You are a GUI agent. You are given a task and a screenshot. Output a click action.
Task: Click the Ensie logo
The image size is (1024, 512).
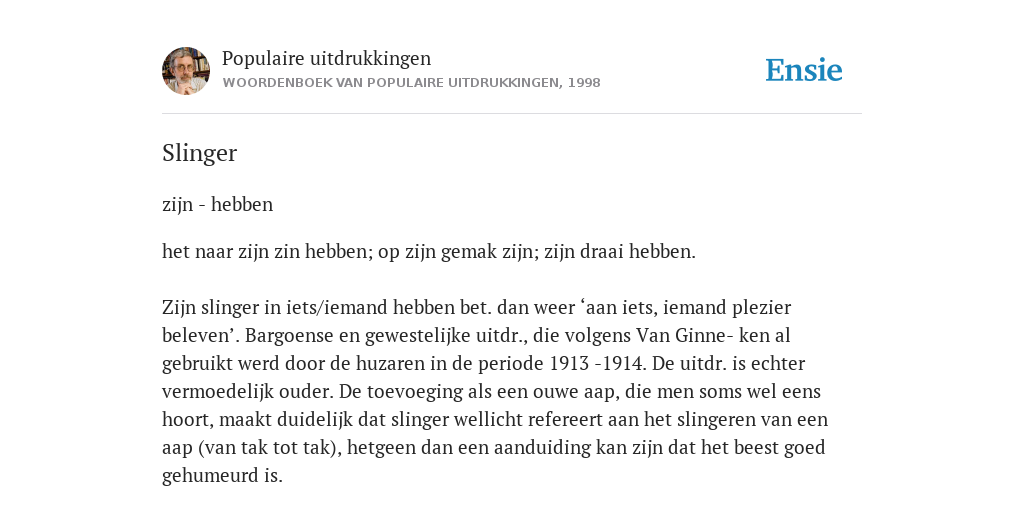[804, 71]
